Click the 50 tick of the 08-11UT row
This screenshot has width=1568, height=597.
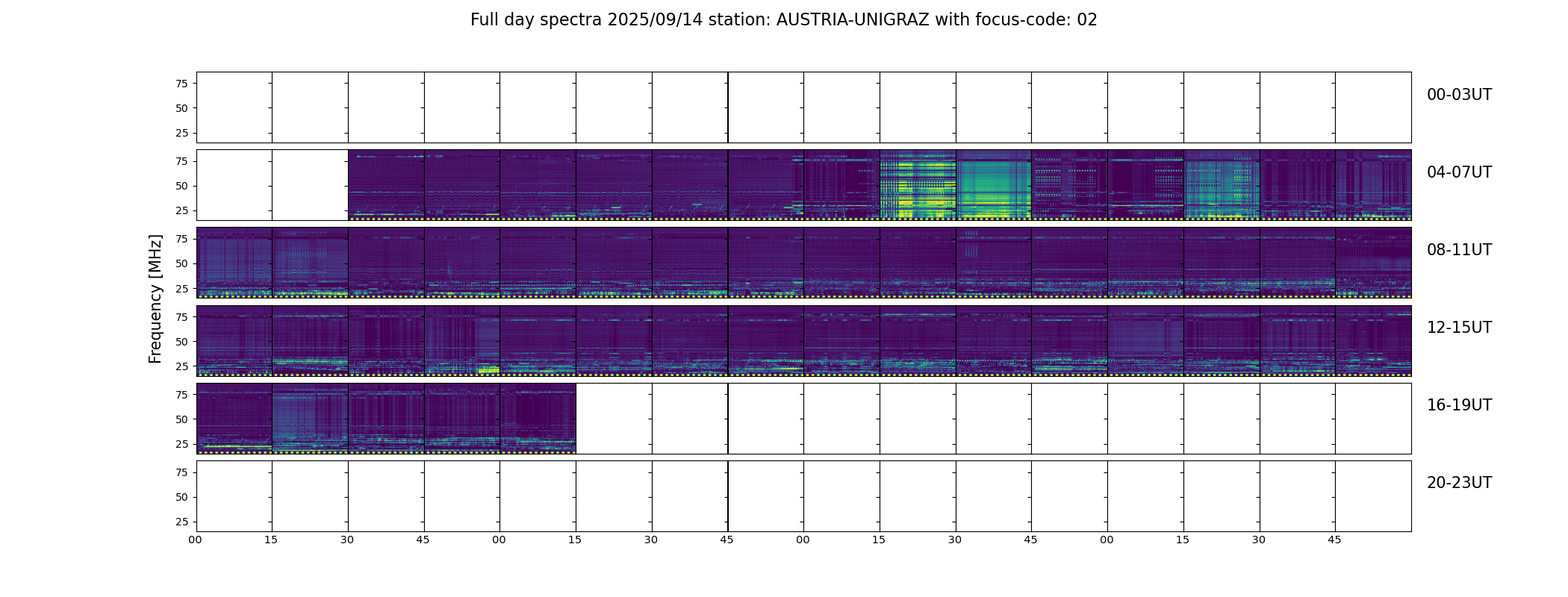(181, 263)
